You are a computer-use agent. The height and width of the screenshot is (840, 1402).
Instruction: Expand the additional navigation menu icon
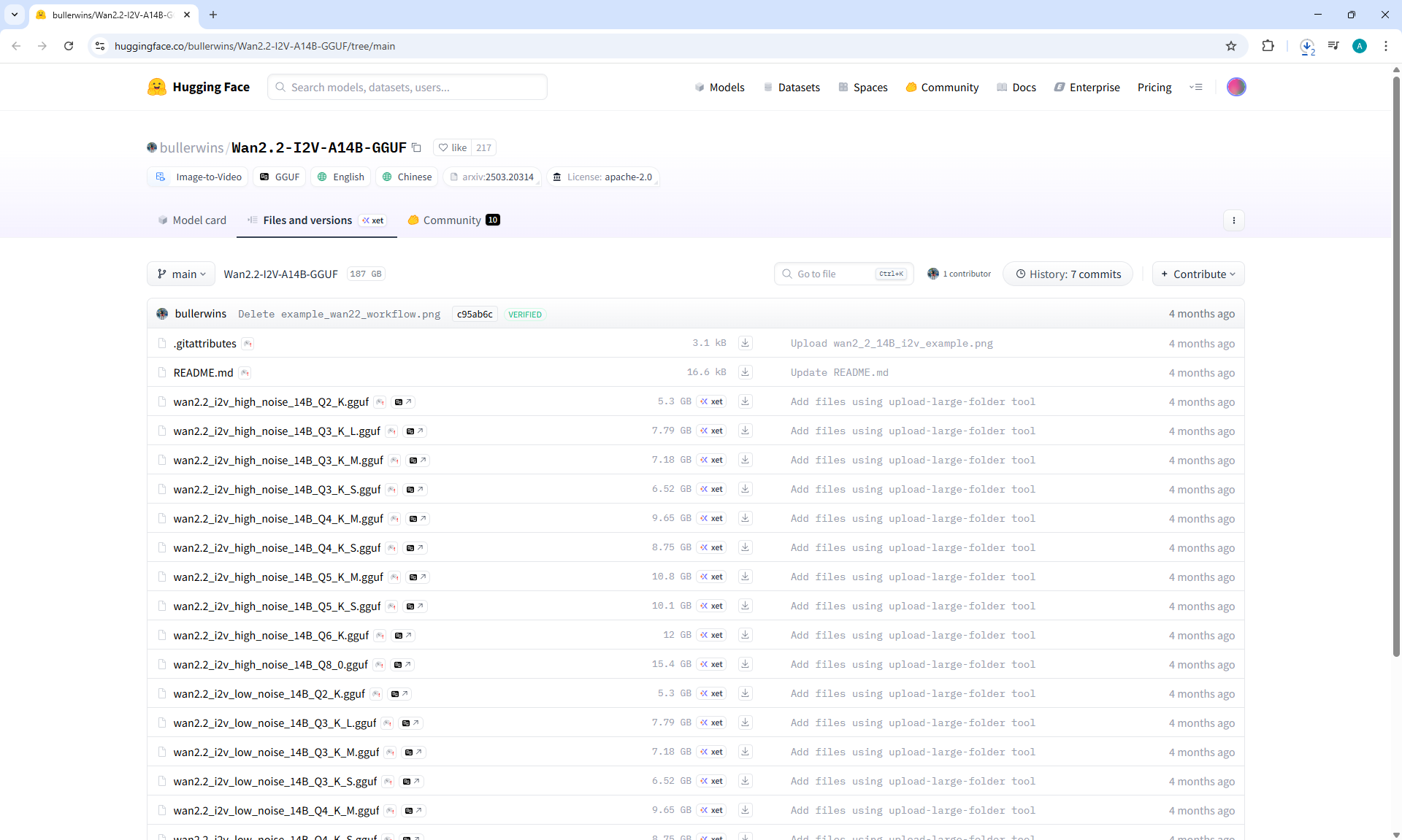1195,87
